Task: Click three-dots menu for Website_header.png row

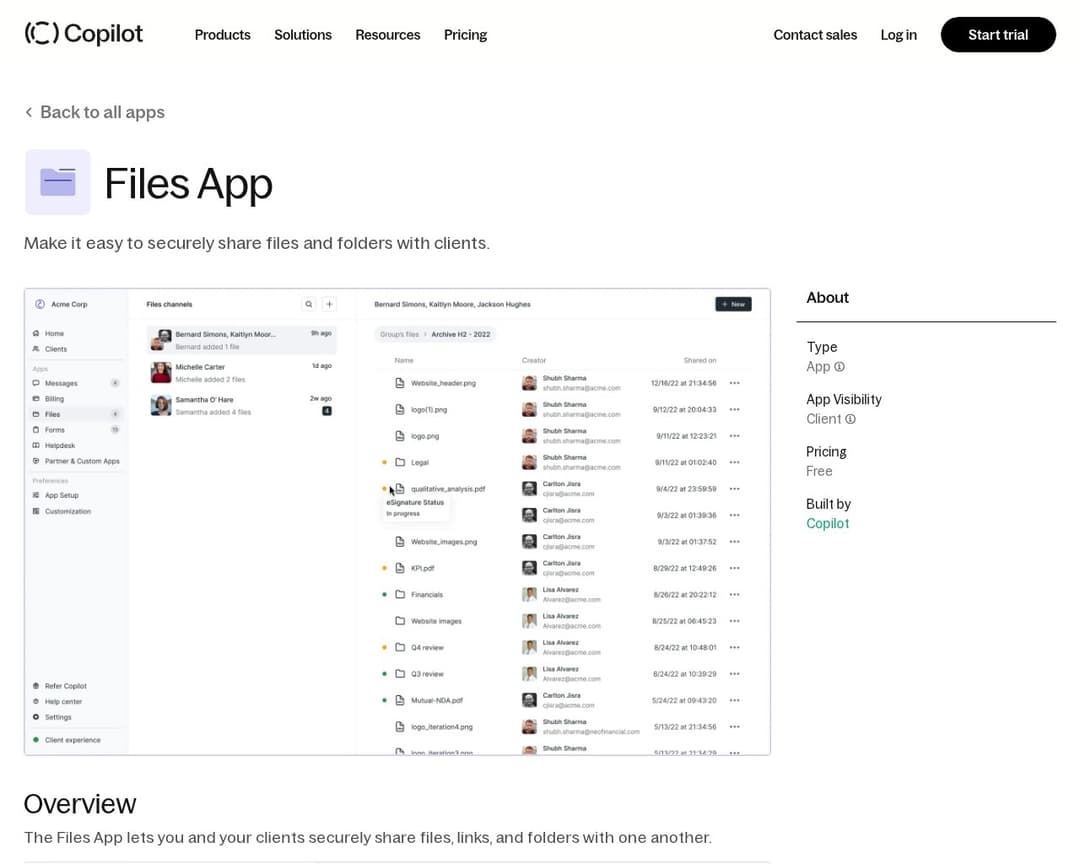Action: (x=735, y=383)
